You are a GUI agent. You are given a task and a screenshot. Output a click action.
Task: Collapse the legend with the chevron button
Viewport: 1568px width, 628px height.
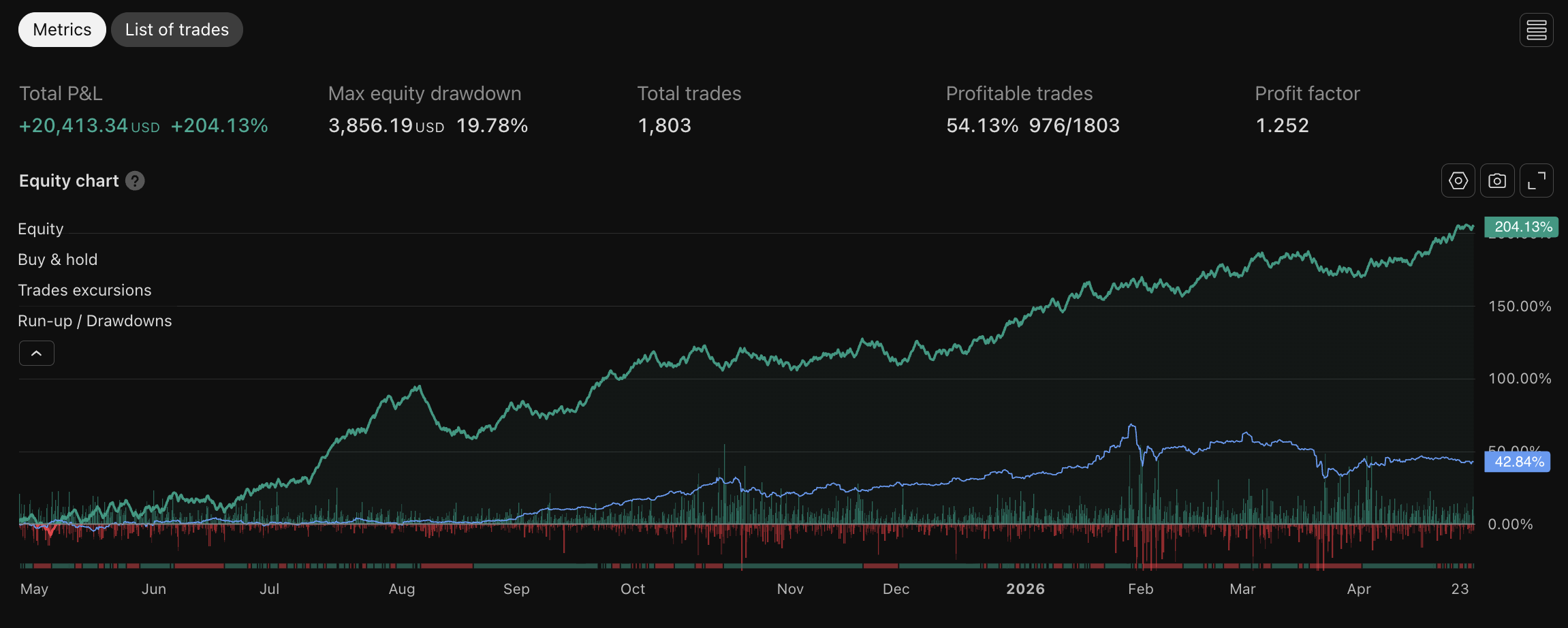click(x=37, y=353)
